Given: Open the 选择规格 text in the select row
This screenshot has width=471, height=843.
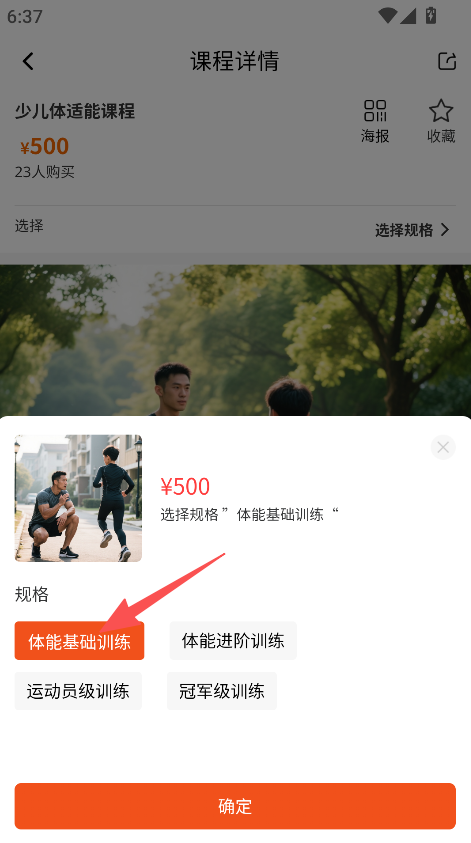Looking at the screenshot, I should click(404, 230).
